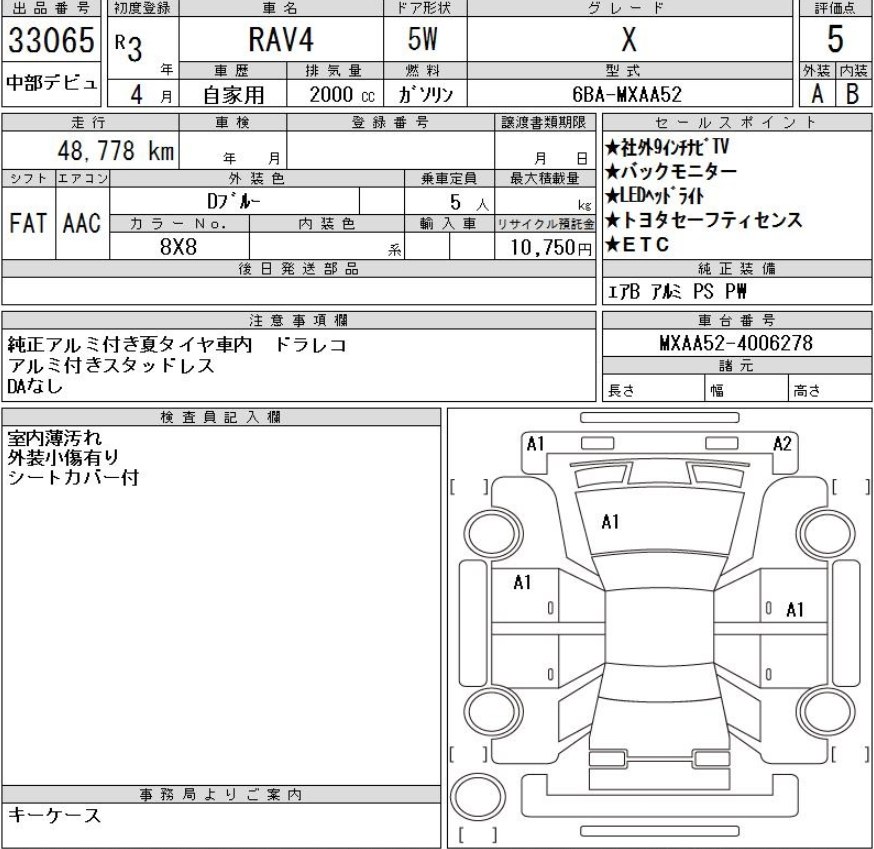Select the interior grade B

click(x=852, y=94)
